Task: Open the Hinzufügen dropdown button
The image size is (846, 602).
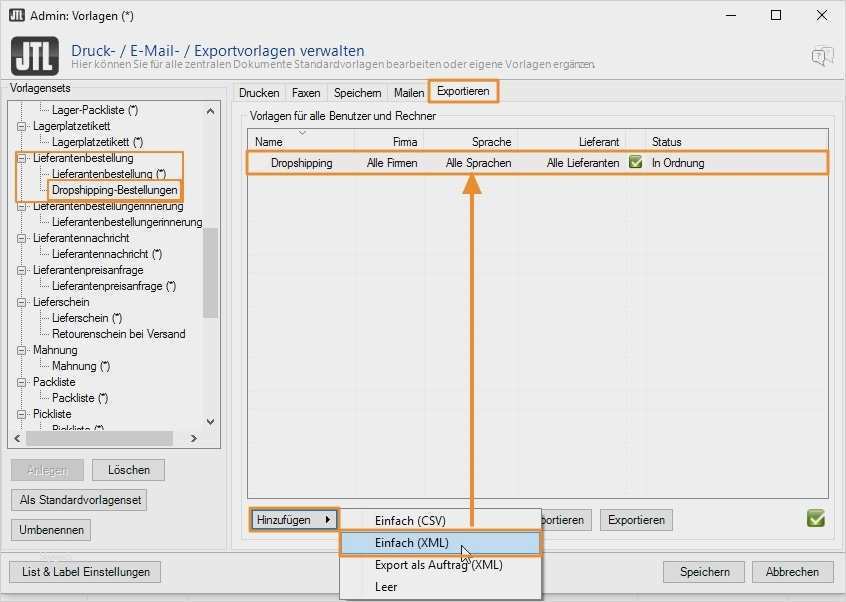Action: click(x=294, y=520)
